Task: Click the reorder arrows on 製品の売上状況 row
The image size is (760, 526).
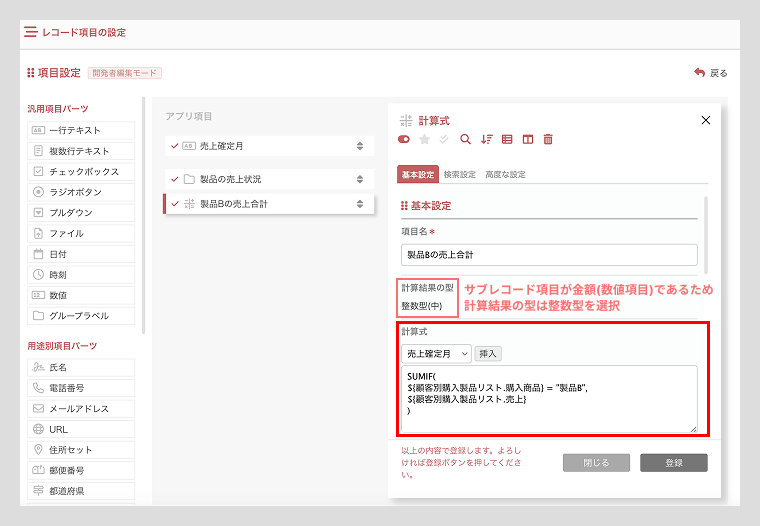Action: (360, 179)
